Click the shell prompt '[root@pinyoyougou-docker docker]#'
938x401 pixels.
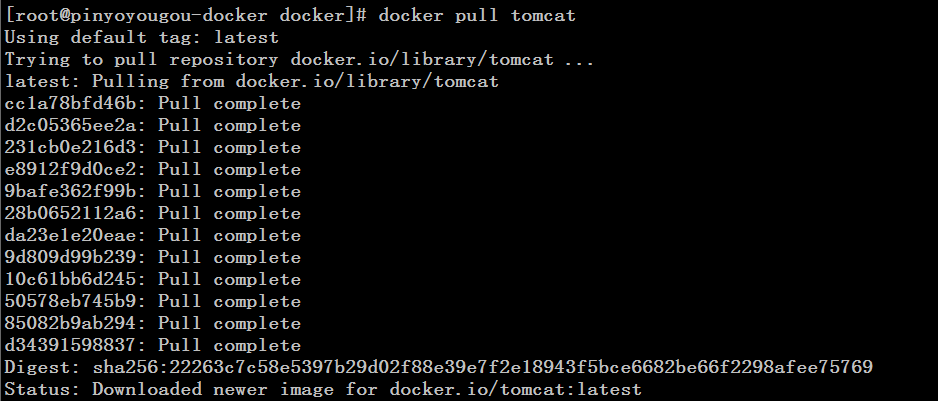click(185, 16)
